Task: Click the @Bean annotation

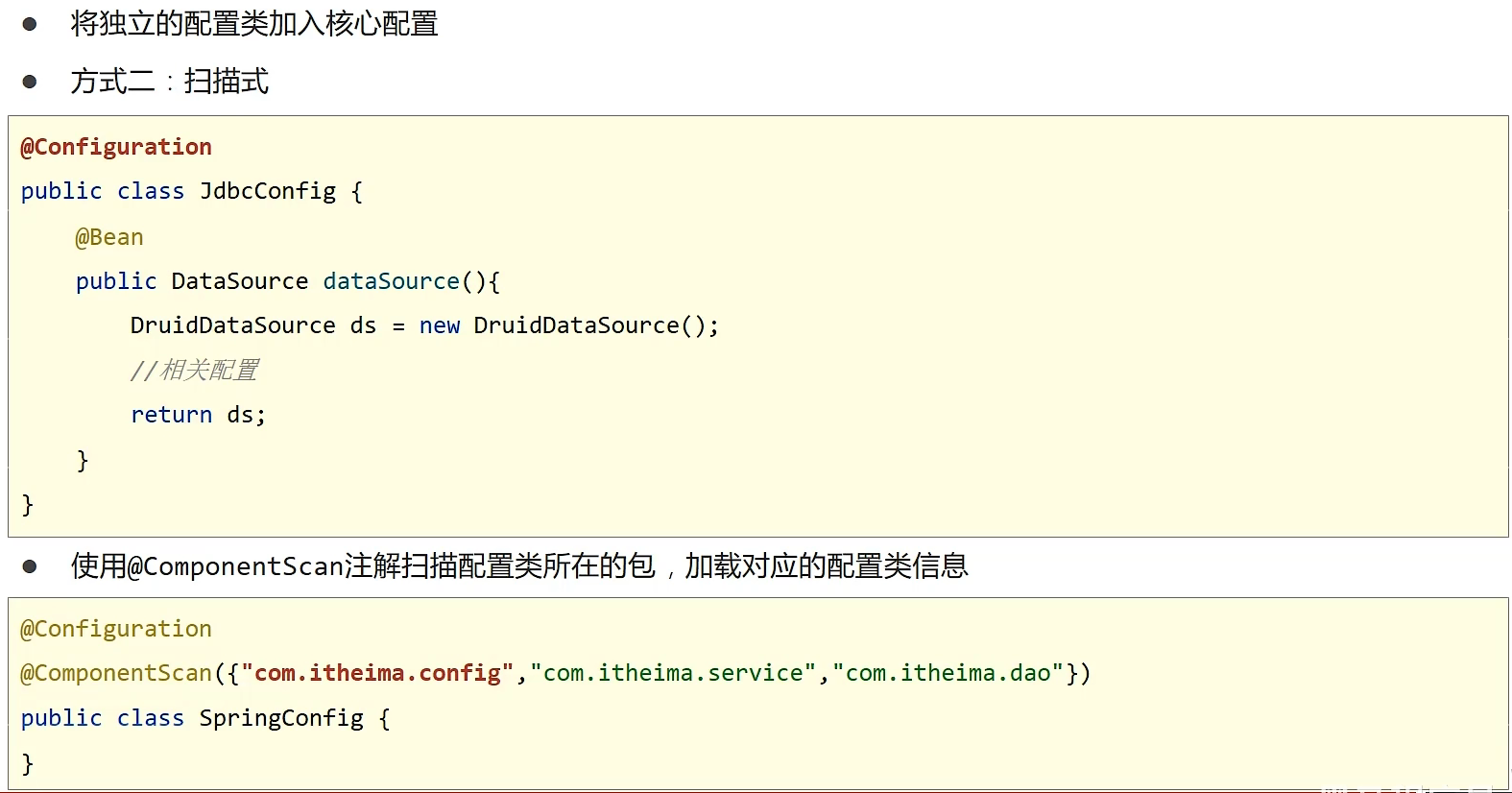Action: [x=109, y=237]
